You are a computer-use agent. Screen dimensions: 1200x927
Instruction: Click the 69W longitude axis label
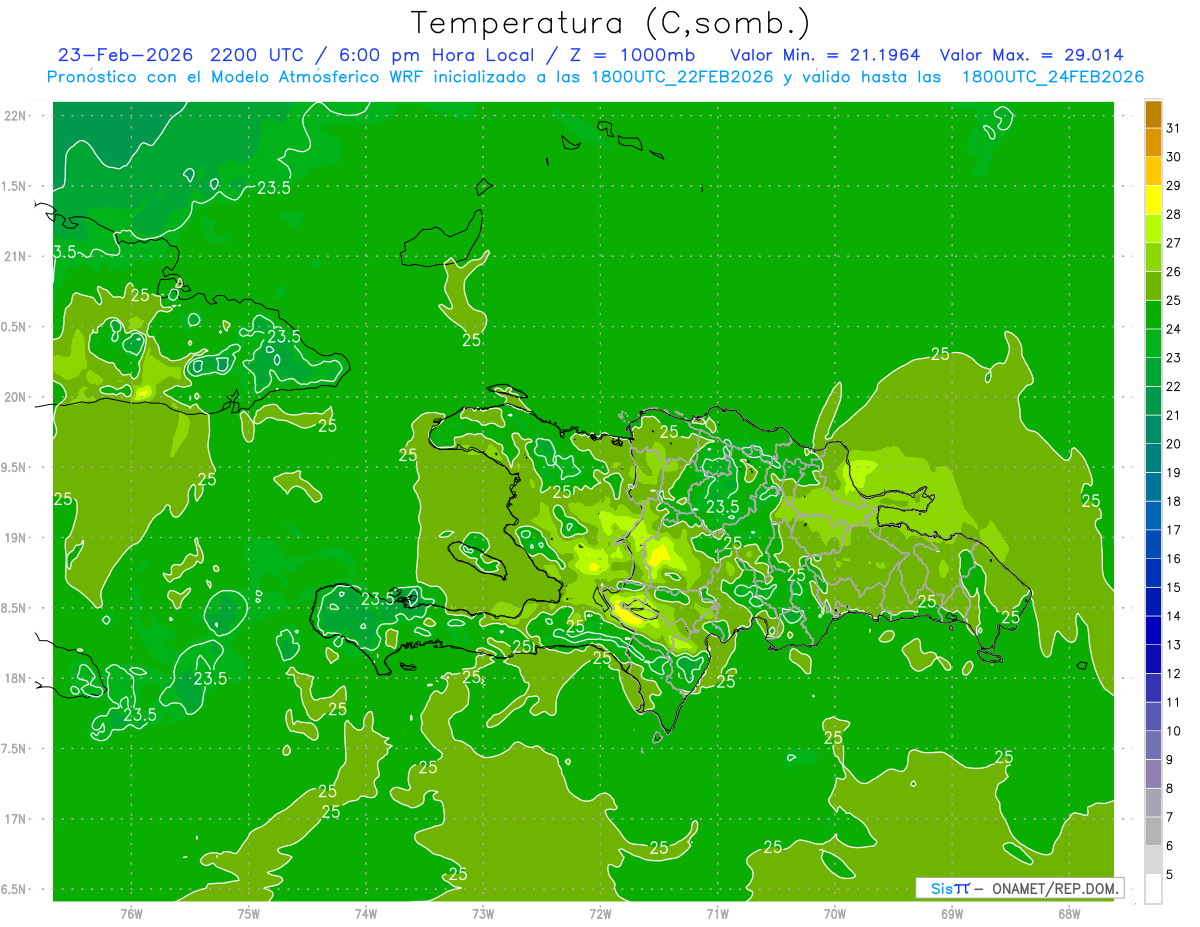tap(952, 913)
